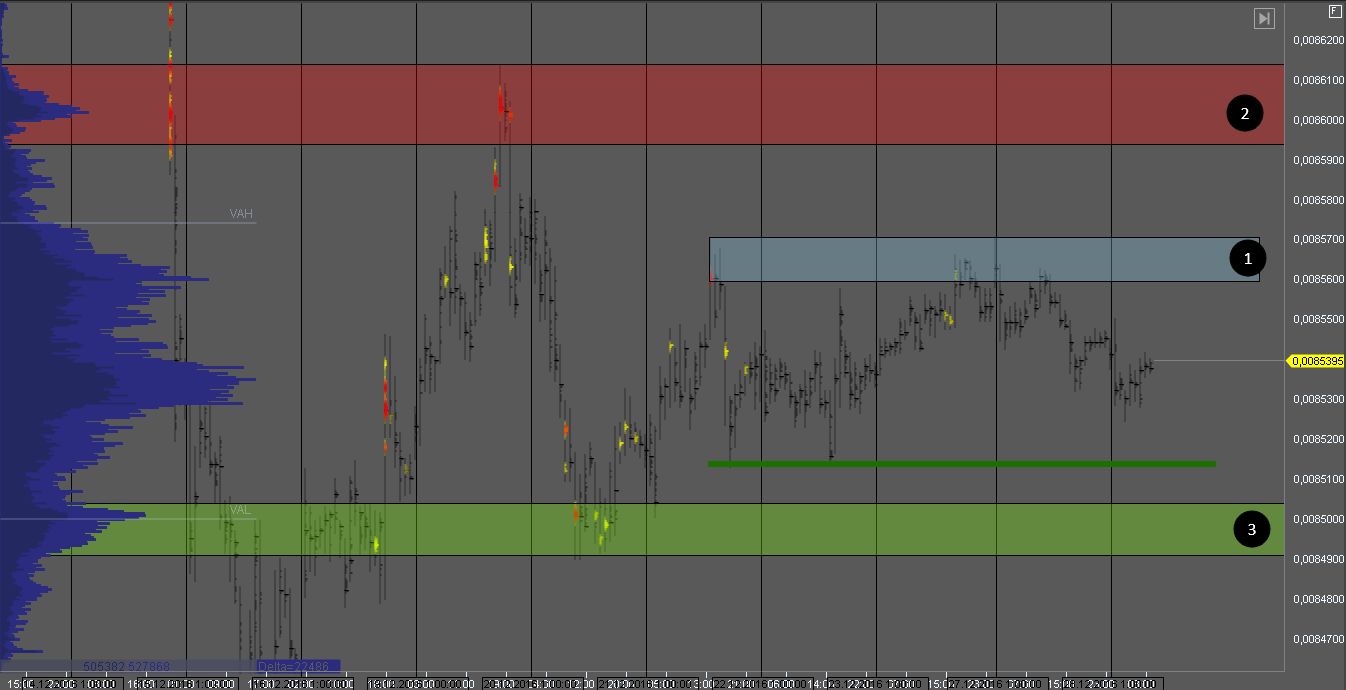Viewport: 1346px width, 690px height.
Task: Click the 0,0086200 price axis label
Action: click(1317, 40)
